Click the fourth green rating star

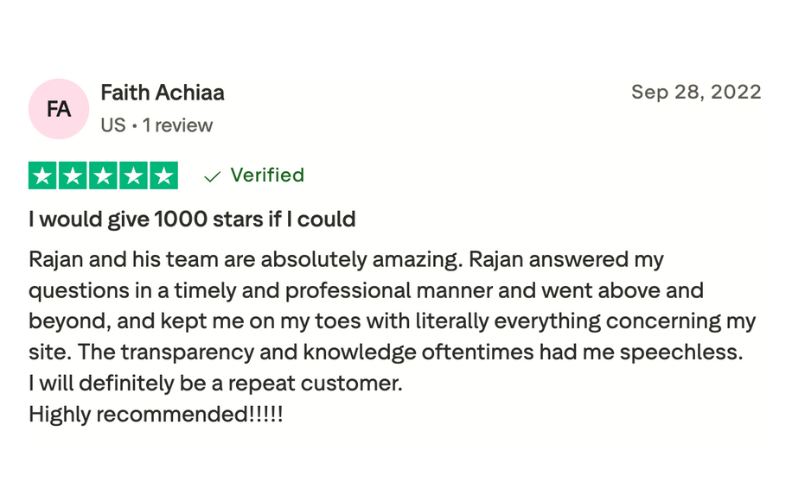[x=133, y=176]
